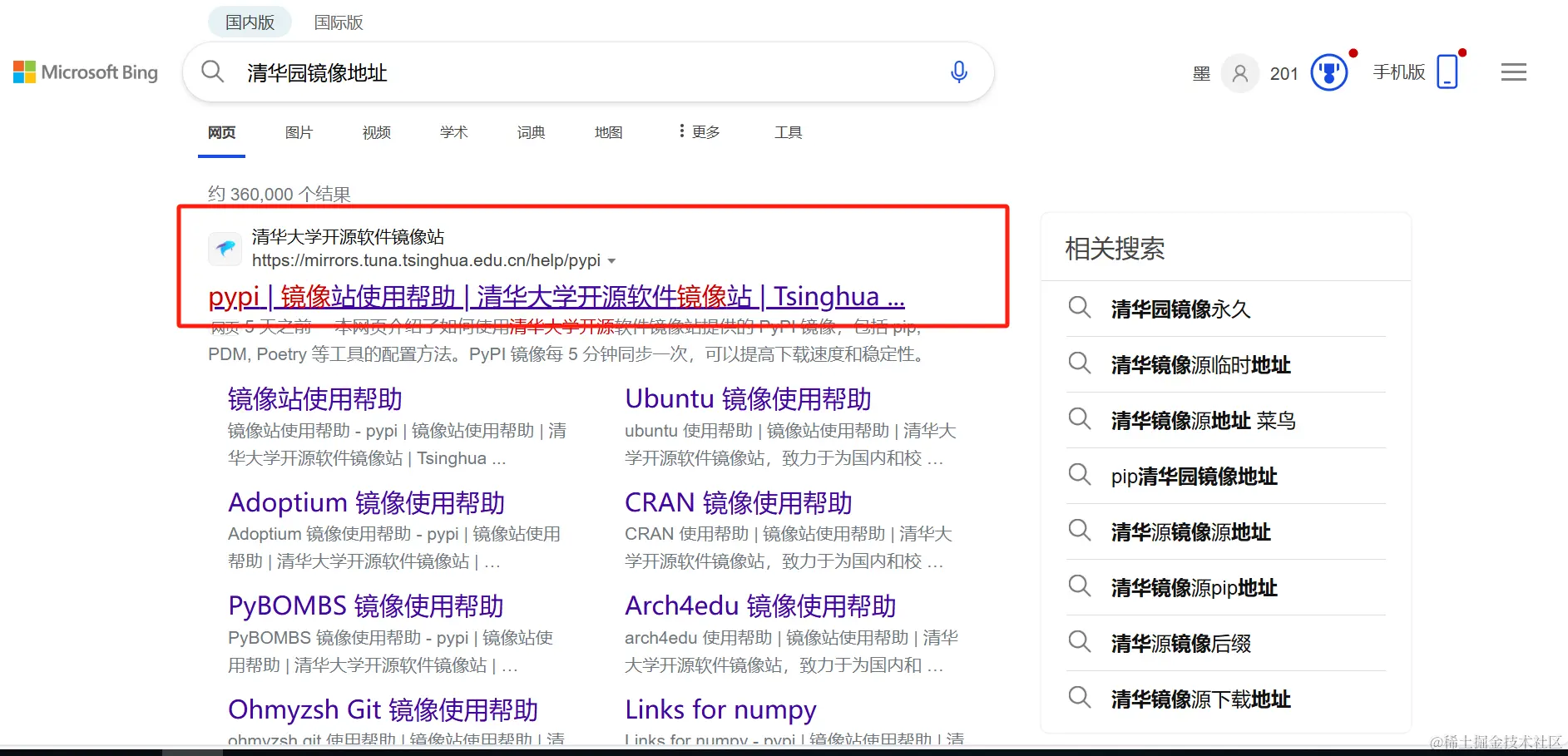
Task: Click the 墨 username label
Action: 1201,74
